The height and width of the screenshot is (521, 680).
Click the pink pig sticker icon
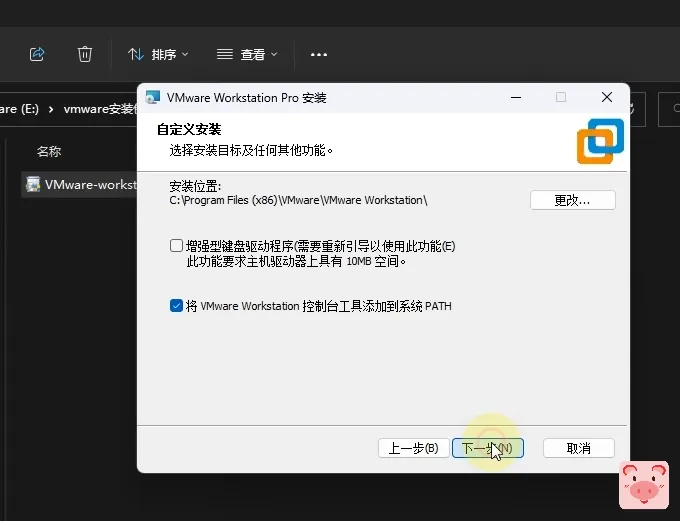(644, 485)
